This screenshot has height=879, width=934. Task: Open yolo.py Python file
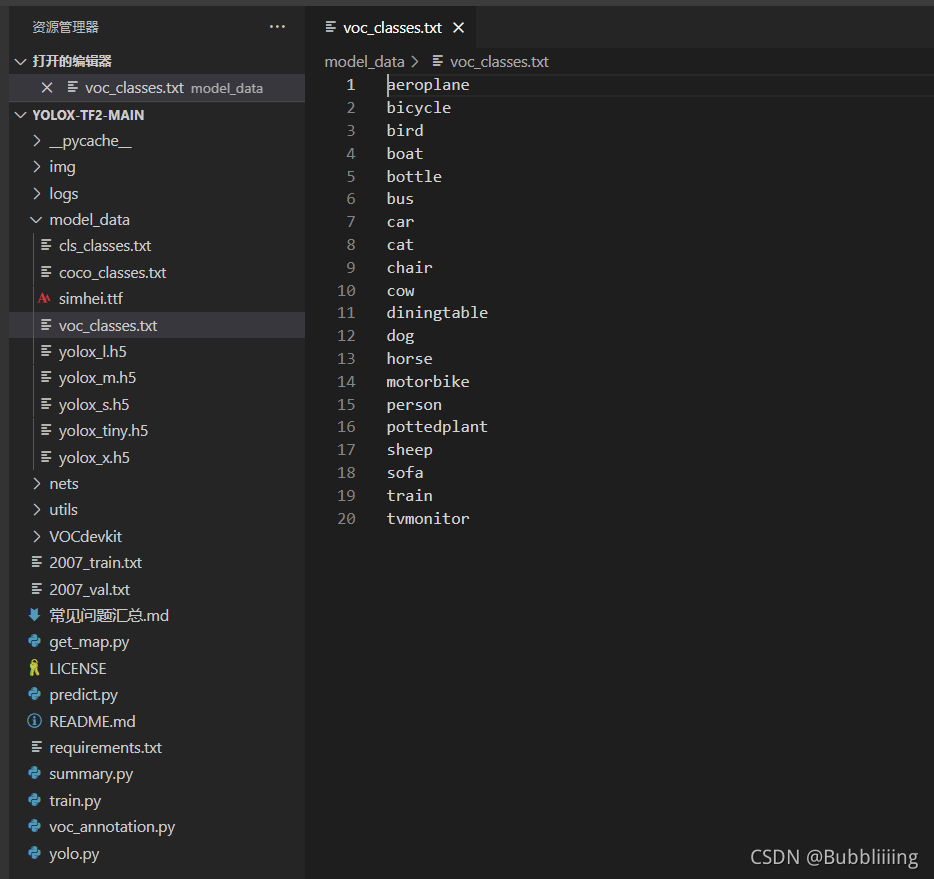pyautogui.click(x=74, y=854)
